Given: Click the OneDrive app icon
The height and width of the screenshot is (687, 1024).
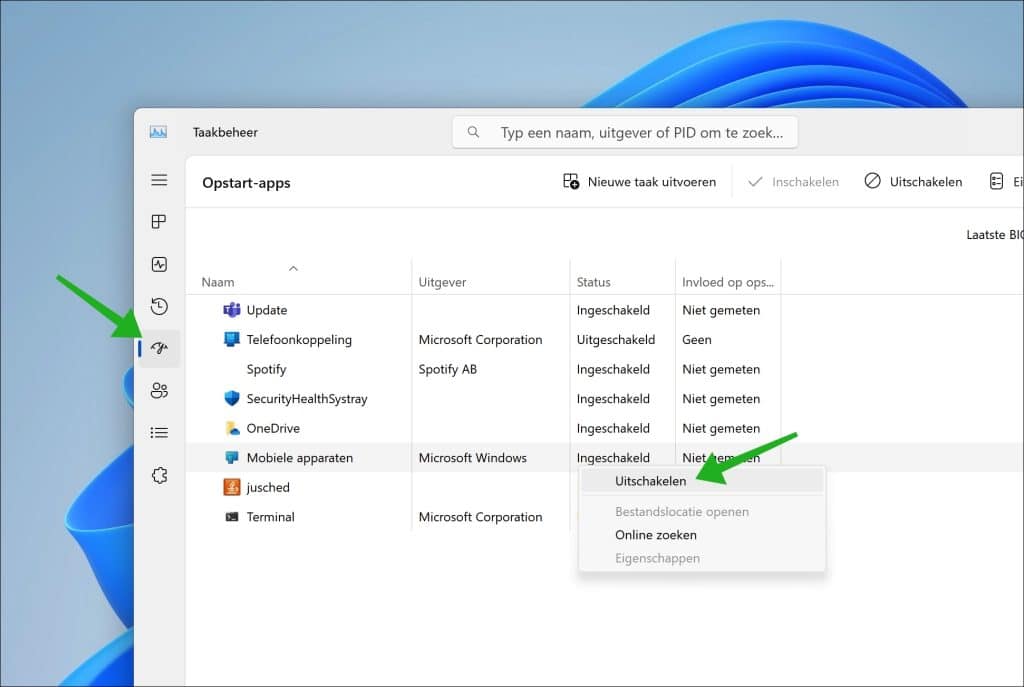Looking at the screenshot, I should (x=232, y=428).
